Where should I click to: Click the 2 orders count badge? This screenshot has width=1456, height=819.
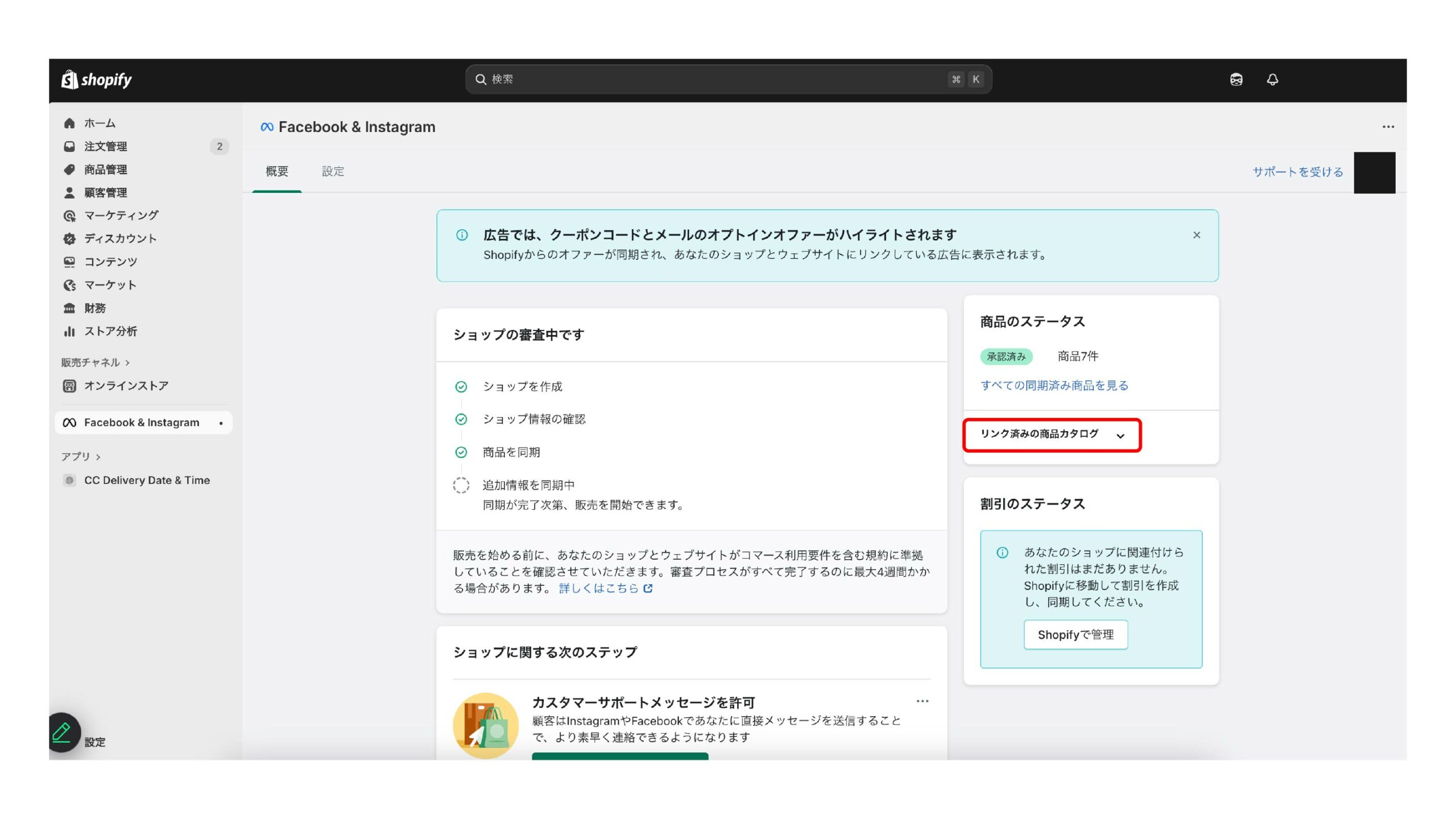pos(220,146)
